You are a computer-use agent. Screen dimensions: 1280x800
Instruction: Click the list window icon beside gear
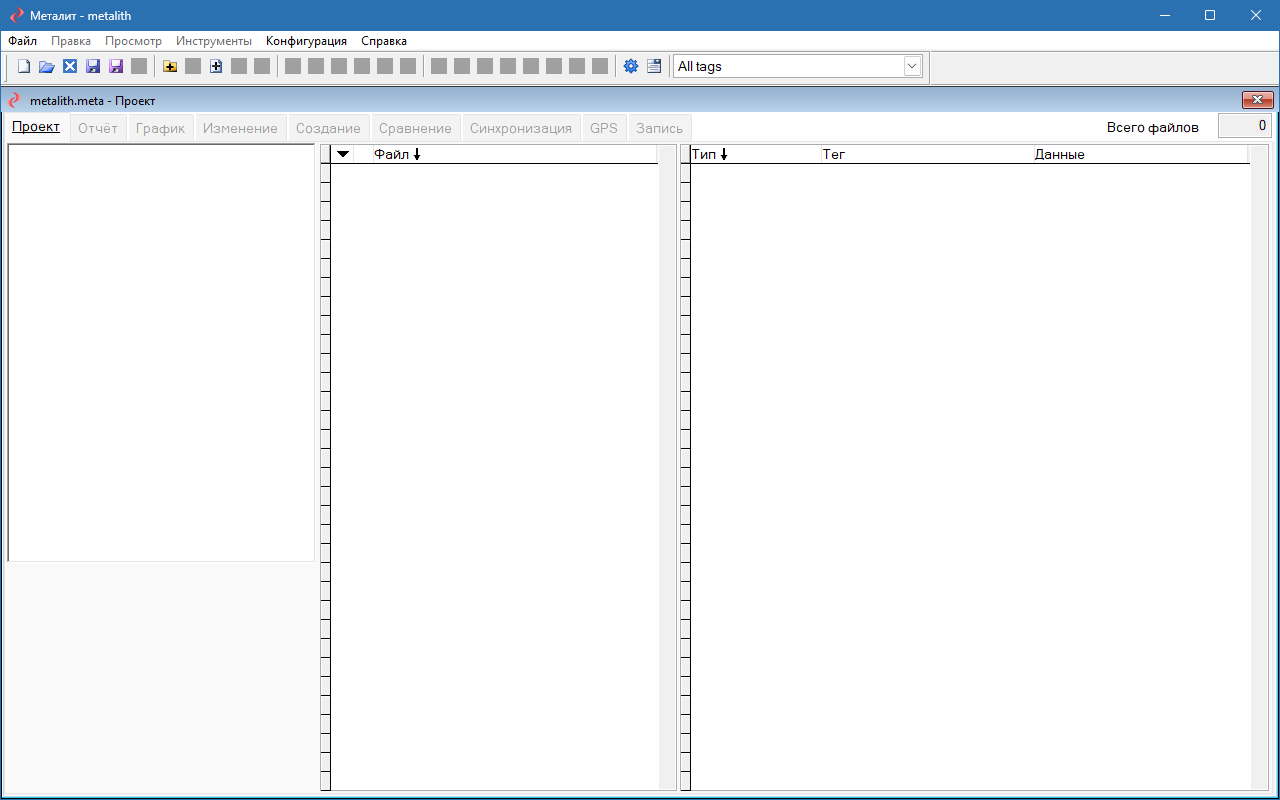tap(654, 66)
